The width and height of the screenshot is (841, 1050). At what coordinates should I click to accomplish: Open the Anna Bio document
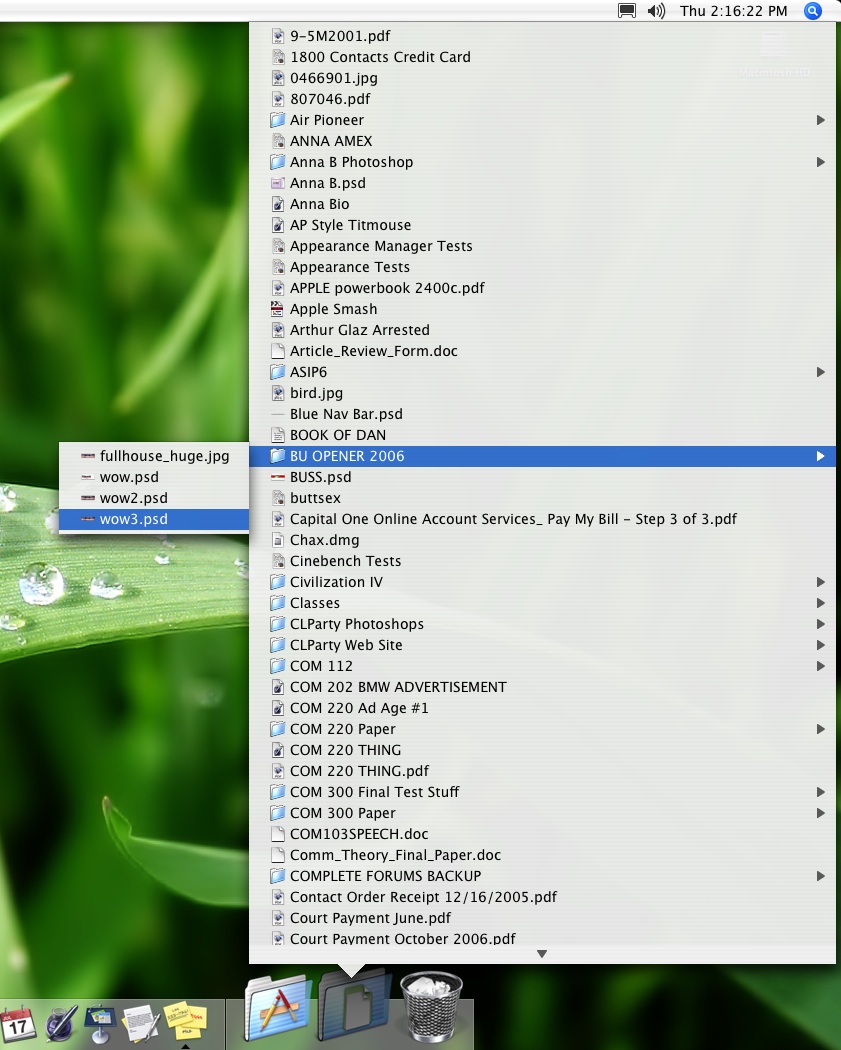point(542,204)
